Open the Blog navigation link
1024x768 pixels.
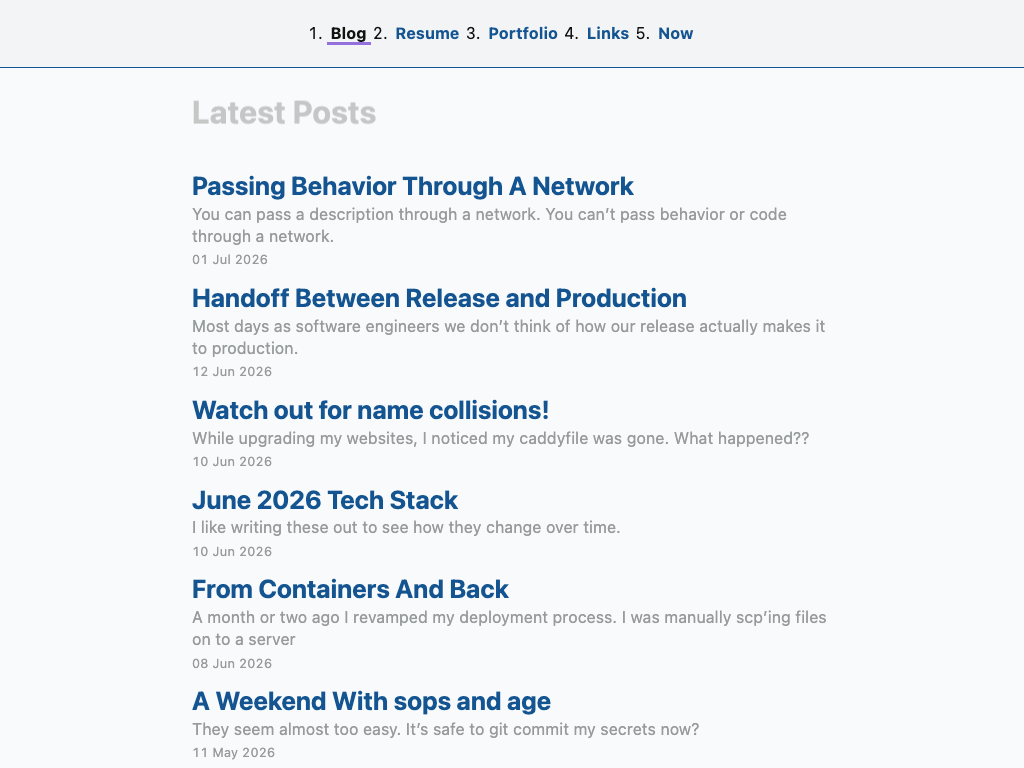(x=349, y=33)
